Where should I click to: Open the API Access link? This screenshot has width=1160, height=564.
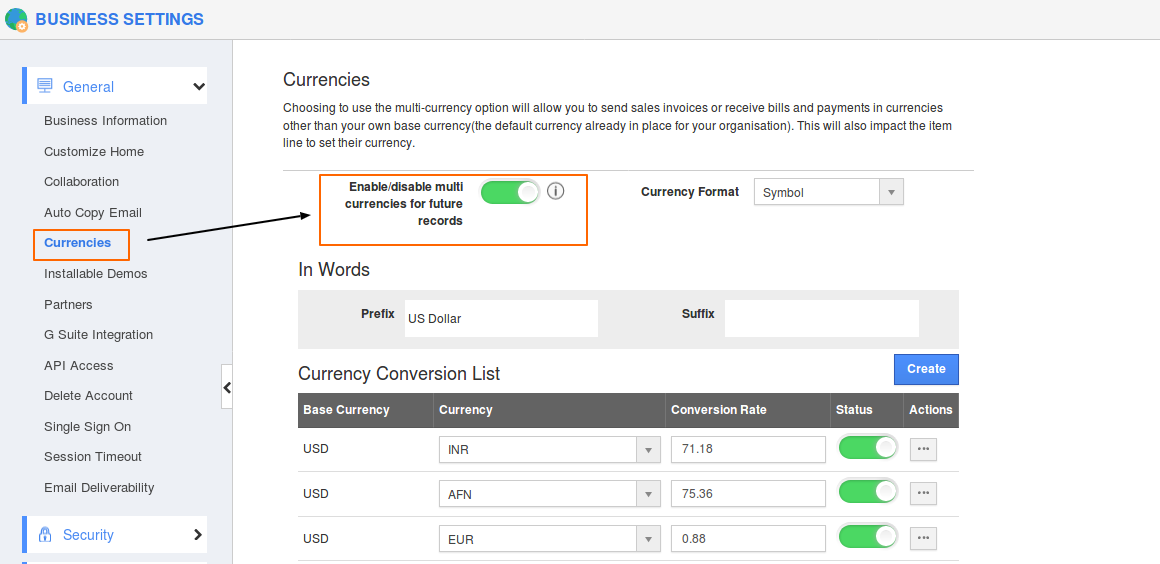[79, 366]
